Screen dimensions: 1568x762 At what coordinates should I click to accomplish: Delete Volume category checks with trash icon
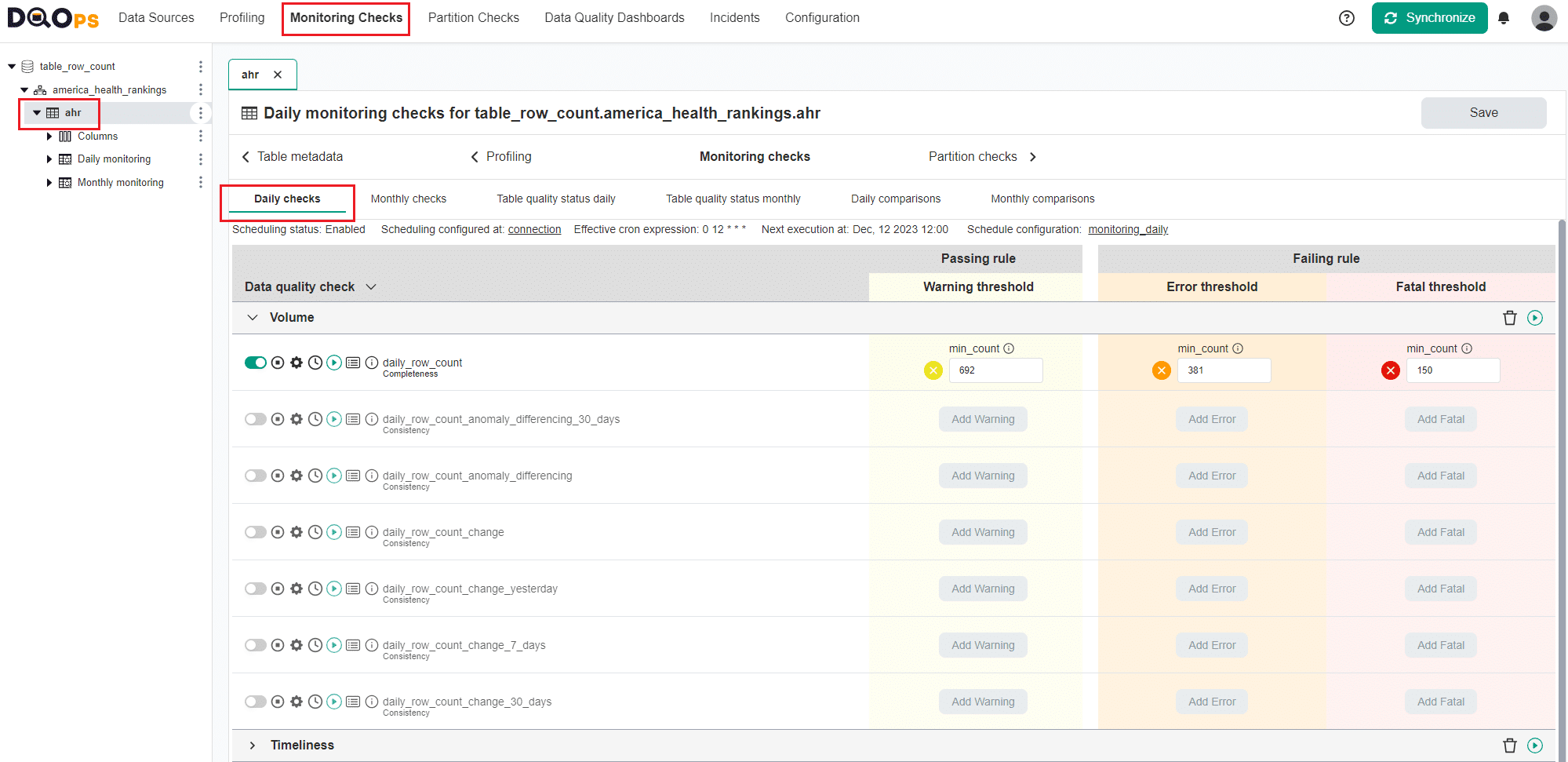tap(1509, 318)
